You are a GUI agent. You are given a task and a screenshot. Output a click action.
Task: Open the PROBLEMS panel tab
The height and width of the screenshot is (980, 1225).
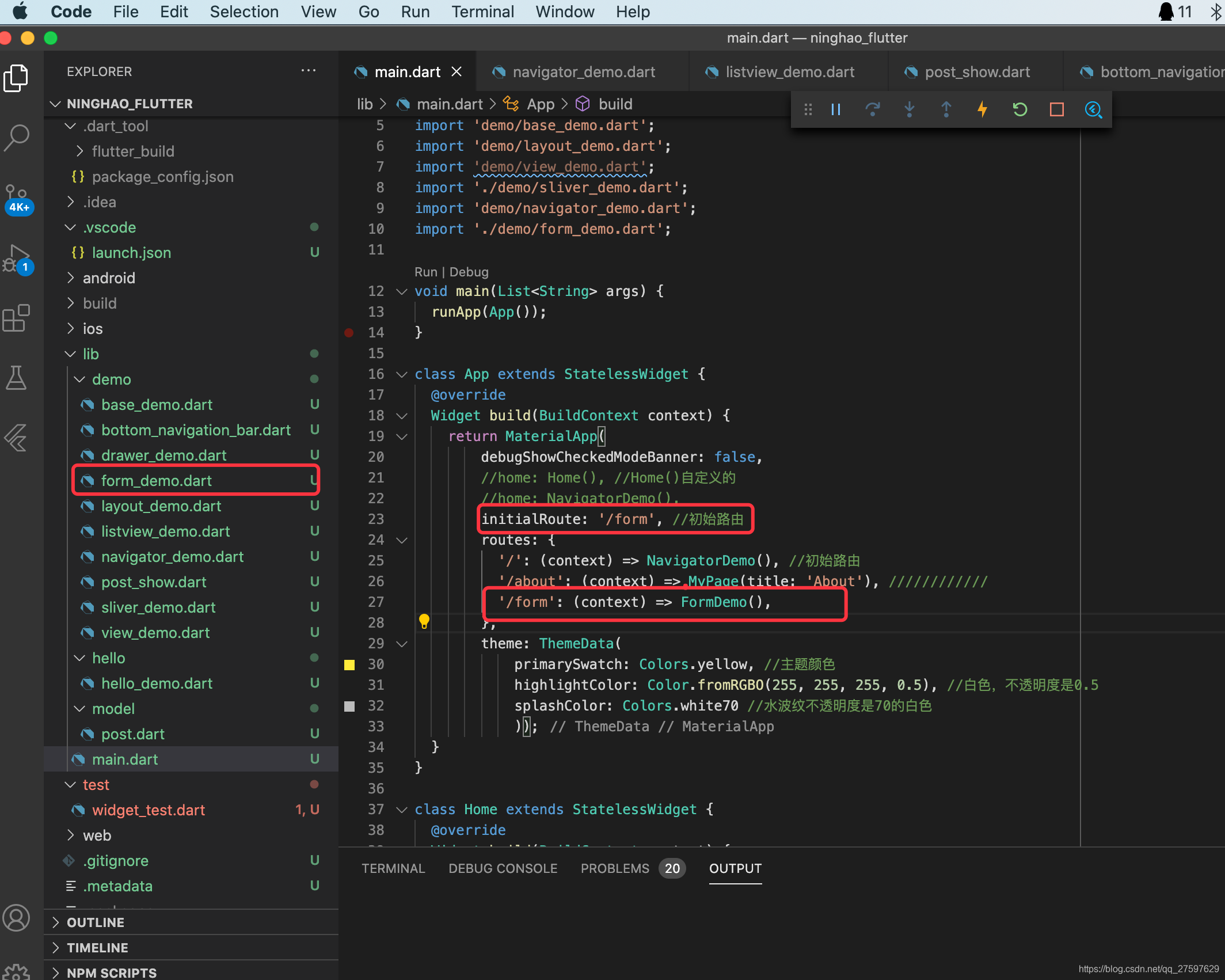point(633,868)
